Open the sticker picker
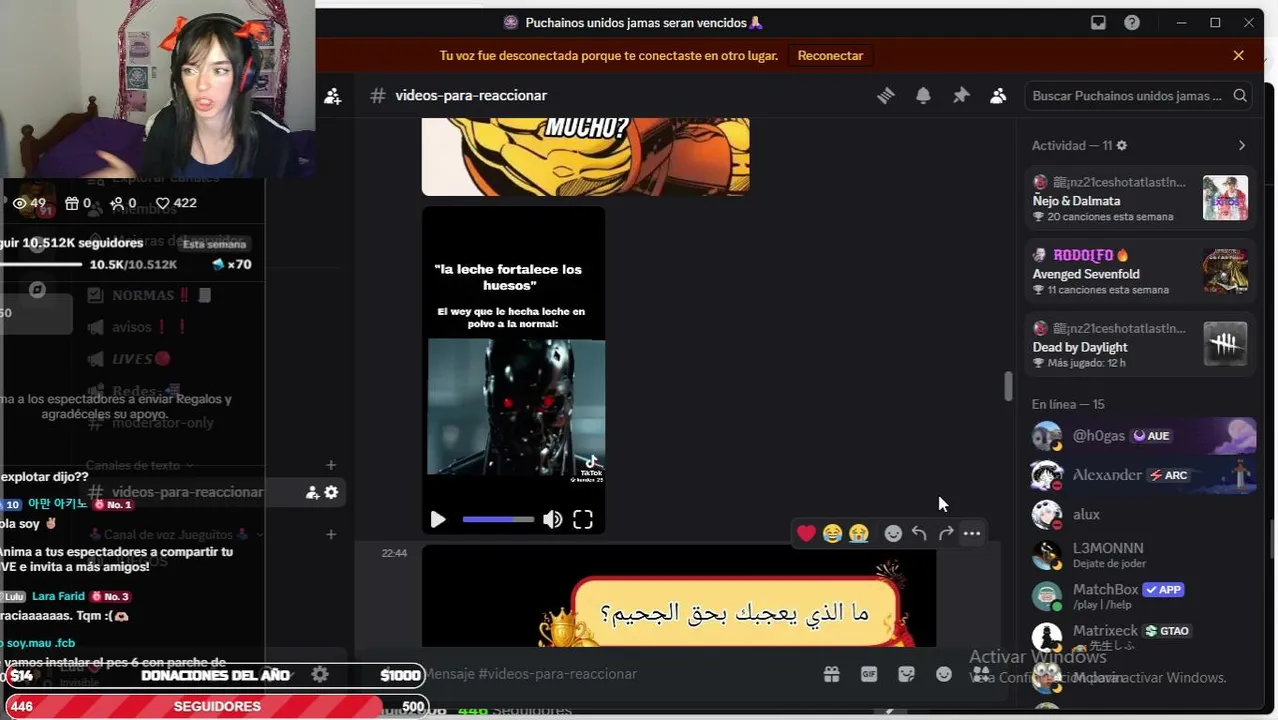The width and height of the screenshot is (1278, 720). [906, 674]
